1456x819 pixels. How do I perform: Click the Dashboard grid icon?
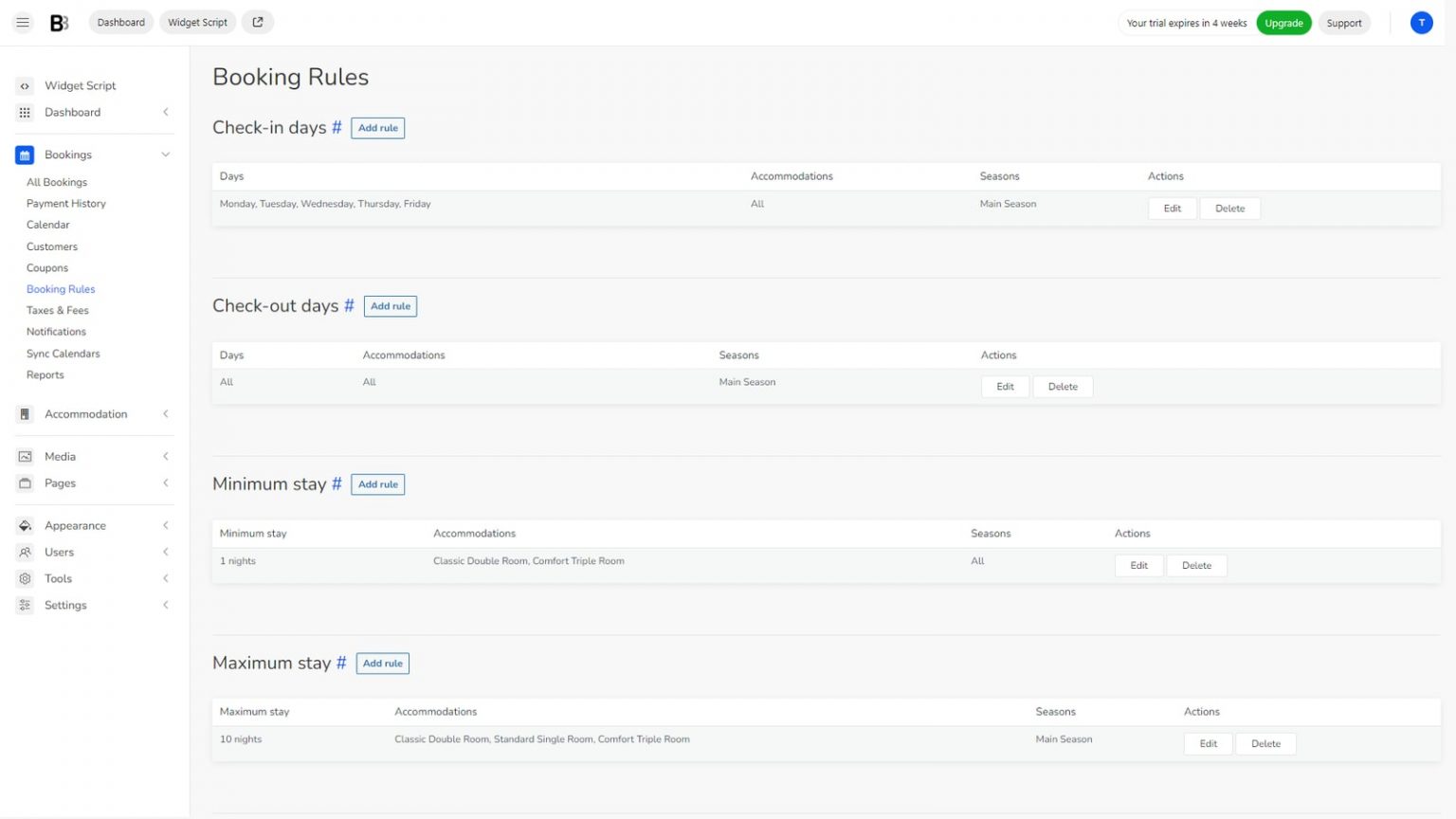(25, 112)
